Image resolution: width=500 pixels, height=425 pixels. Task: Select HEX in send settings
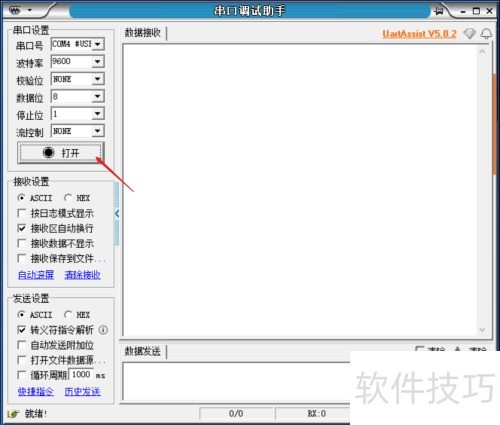[x=68, y=315]
